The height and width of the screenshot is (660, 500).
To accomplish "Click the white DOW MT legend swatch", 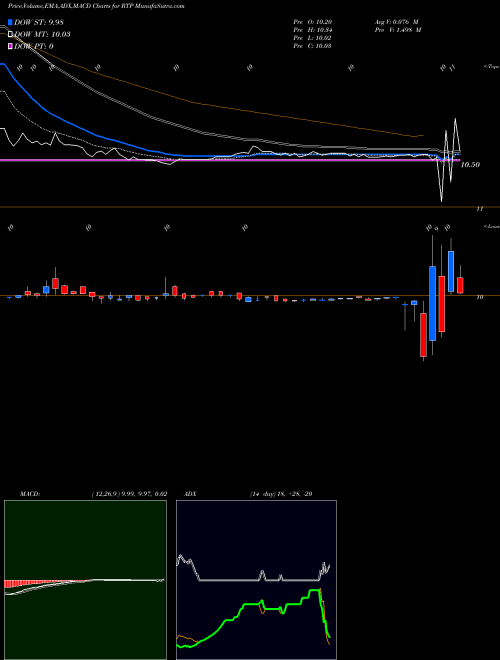I will pos(11,34).
